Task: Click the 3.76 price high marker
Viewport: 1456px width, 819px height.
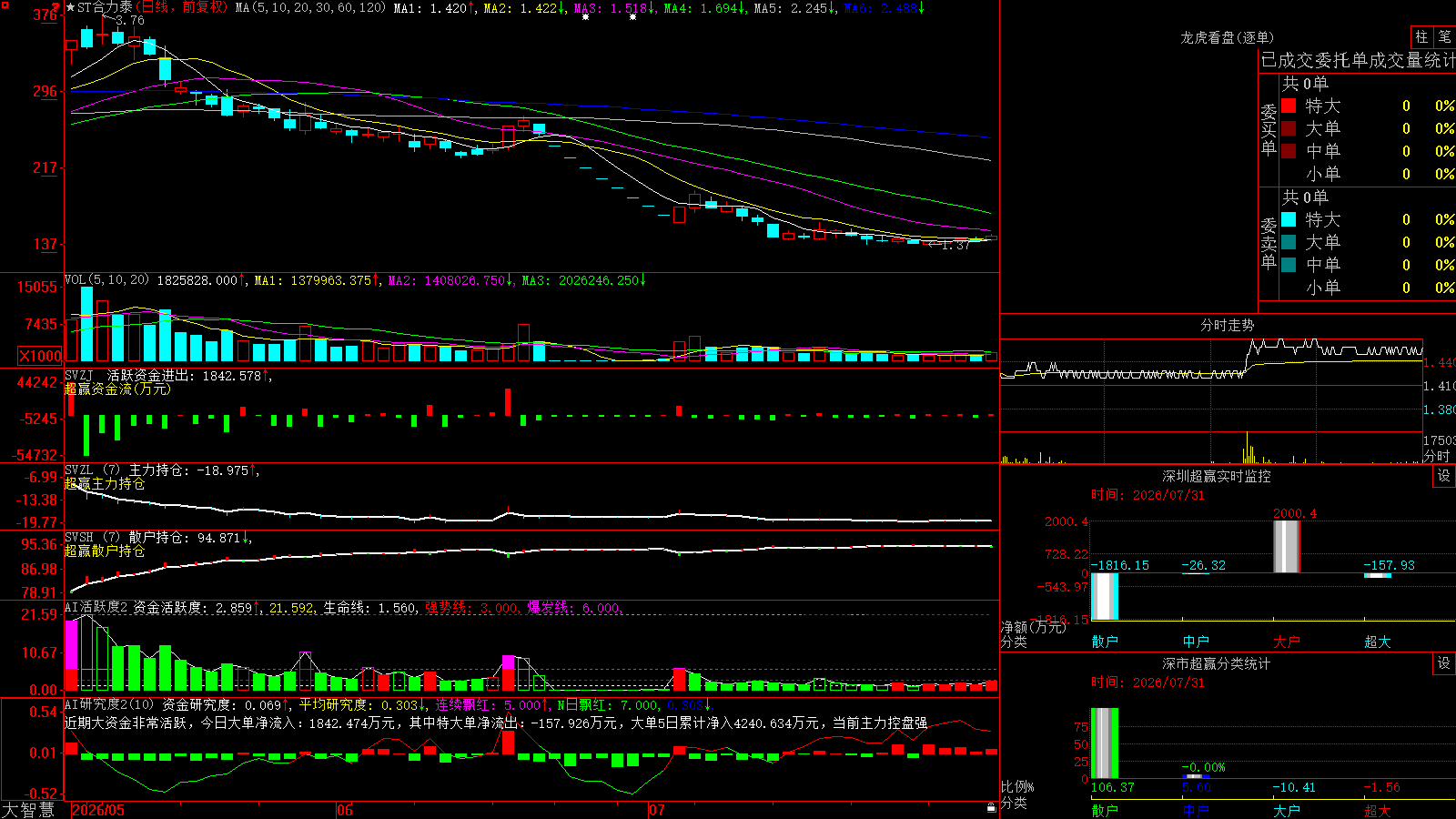Action: [x=130, y=20]
